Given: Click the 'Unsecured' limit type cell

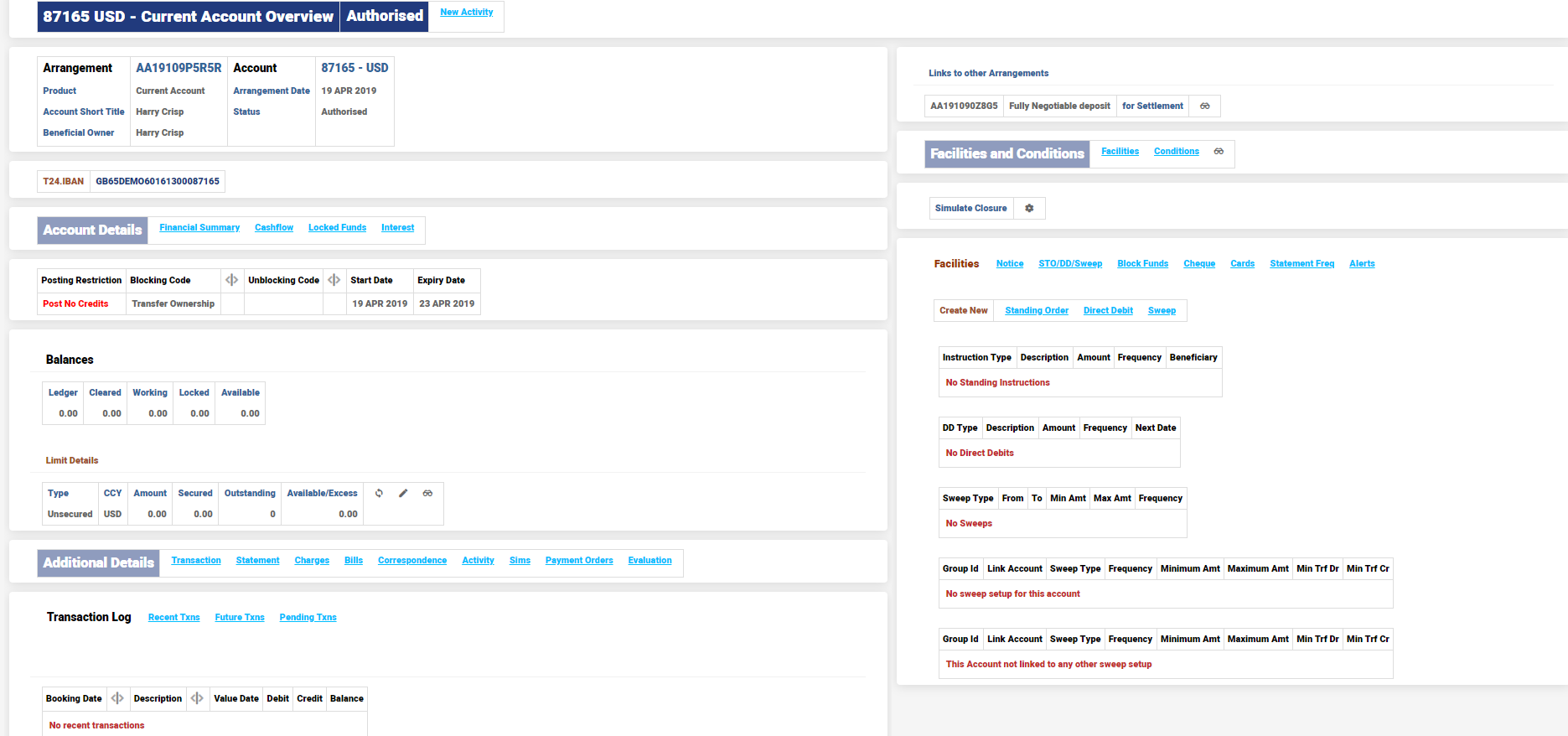Looking at the screenshot, I should pos(70,515).
